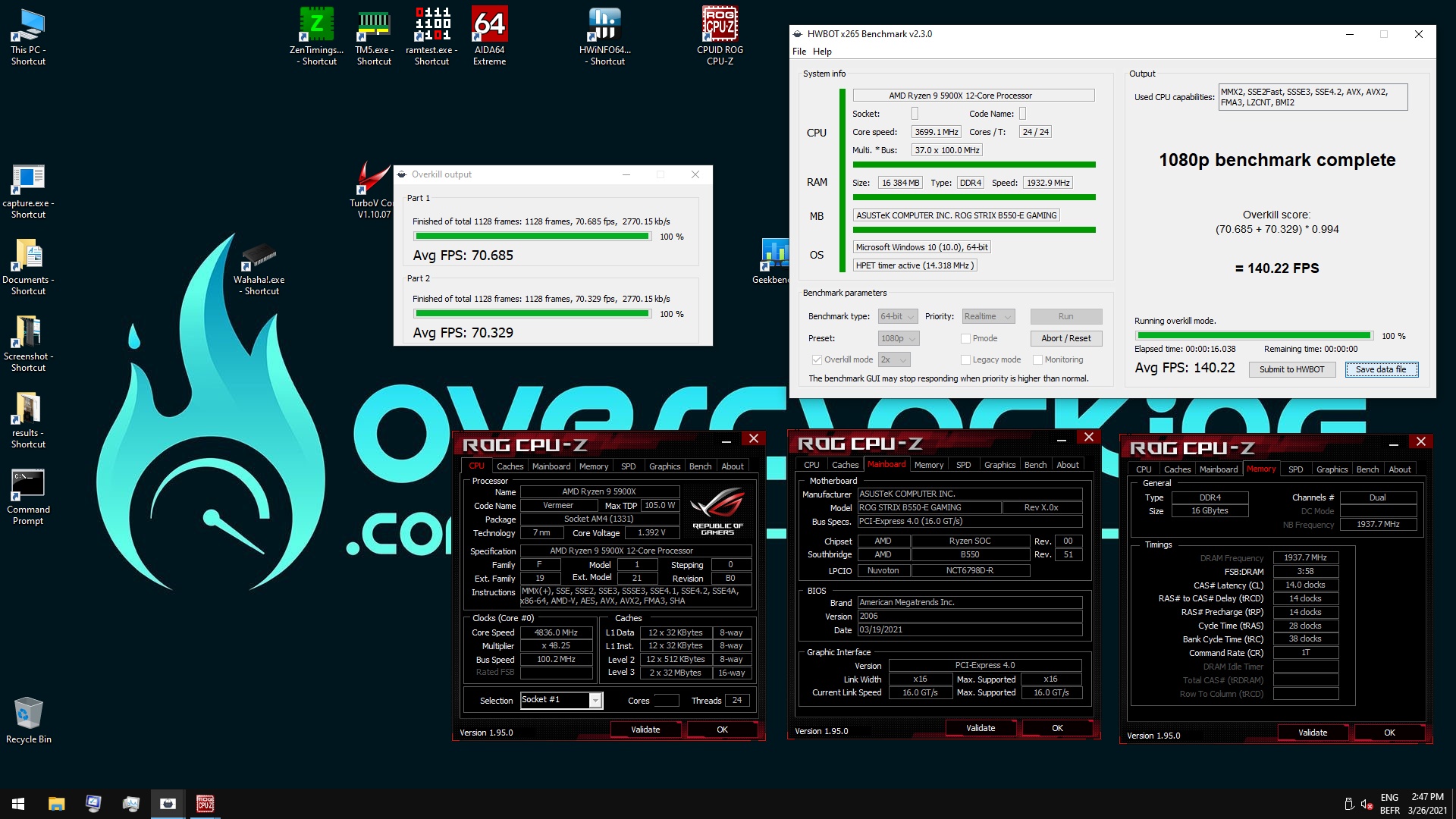
Task: Open About tab in CPU-Z Memory window
Action: click(1399, 469)
